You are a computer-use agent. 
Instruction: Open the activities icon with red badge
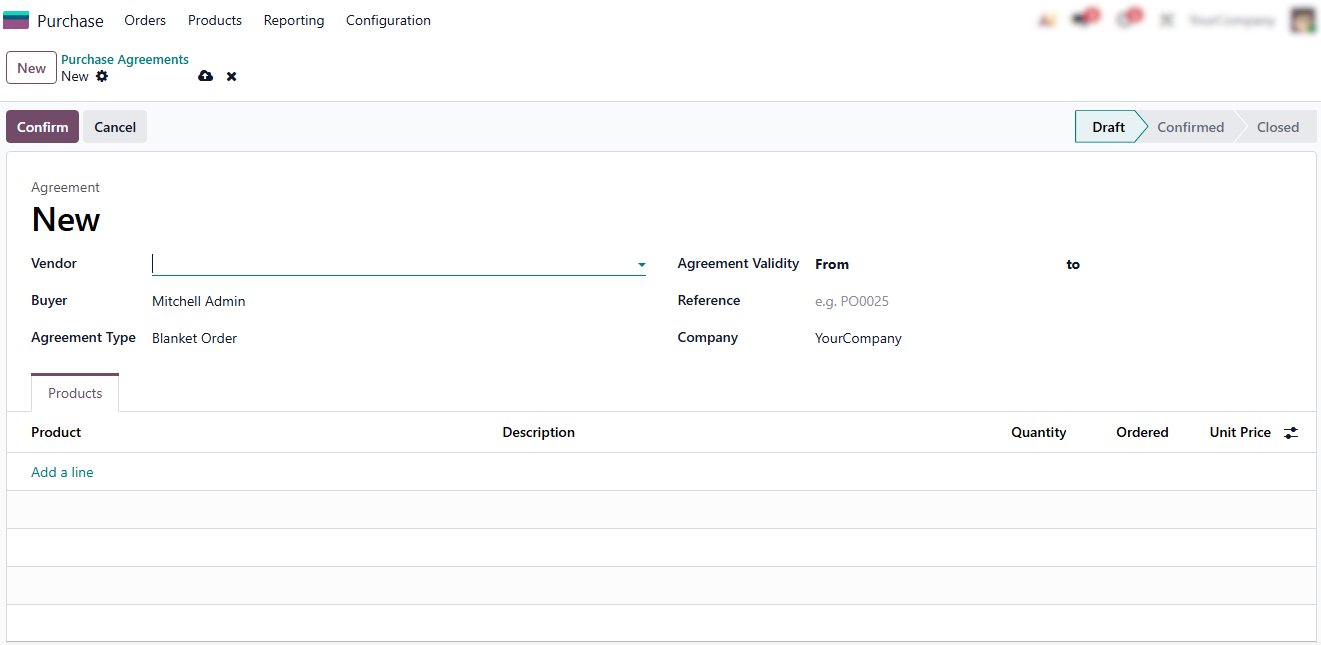click(1126, 20)
